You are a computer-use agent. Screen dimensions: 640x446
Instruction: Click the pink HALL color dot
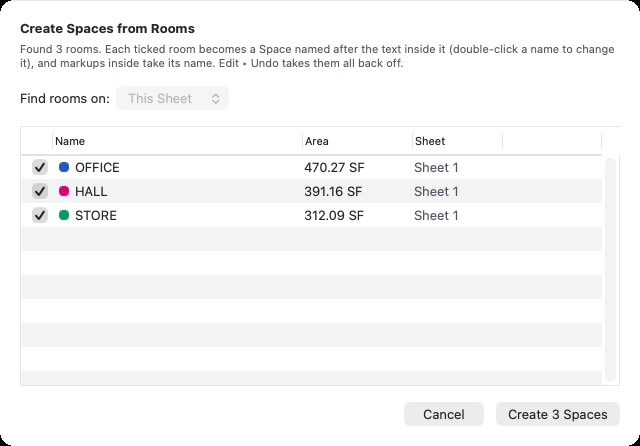(64, 191)
